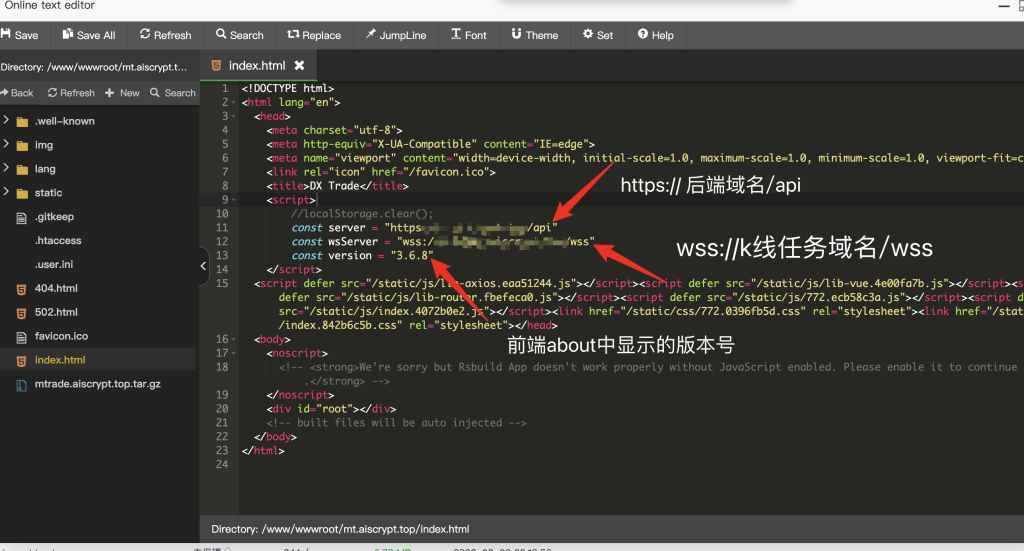Image resolution: width=1024 pixels, height=551 pixels.
Task: Click the Save toolbar button
Action: pyautogui.click(x=20, y=35)
